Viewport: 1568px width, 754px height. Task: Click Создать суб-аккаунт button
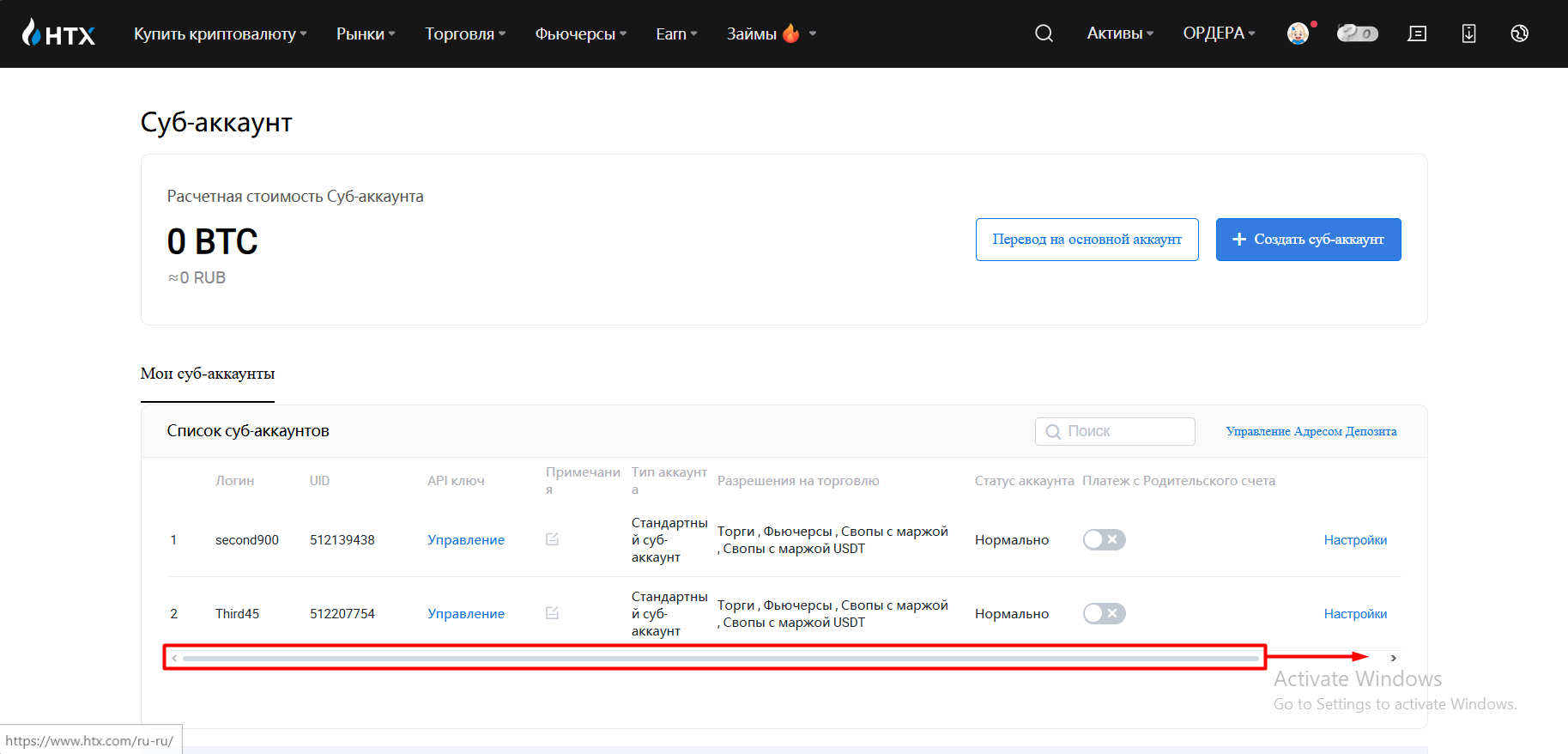click(x=1309, y=240)
